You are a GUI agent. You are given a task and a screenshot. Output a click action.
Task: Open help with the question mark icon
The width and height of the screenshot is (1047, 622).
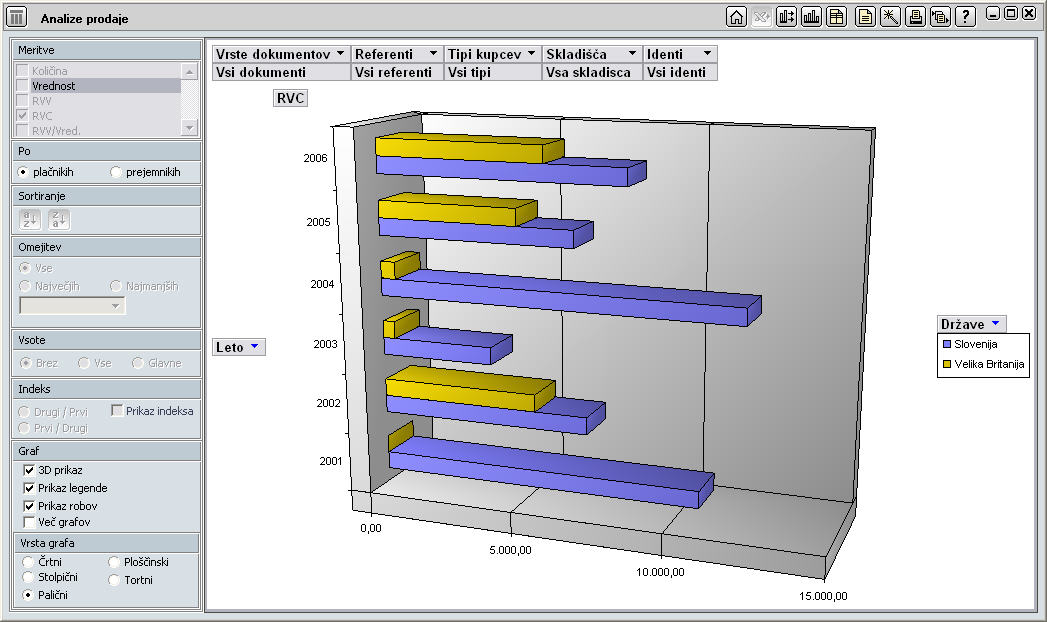965,17
